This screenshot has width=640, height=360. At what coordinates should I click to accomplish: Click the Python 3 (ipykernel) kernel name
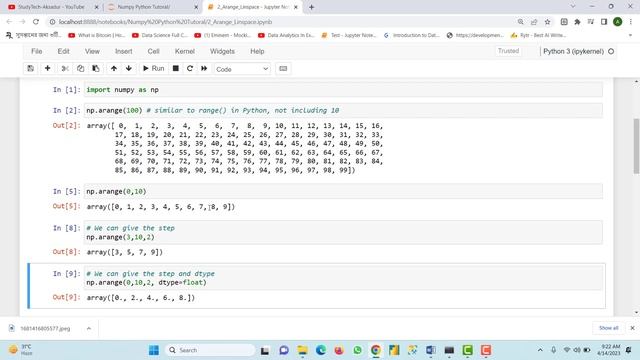[x=573, y=51]
